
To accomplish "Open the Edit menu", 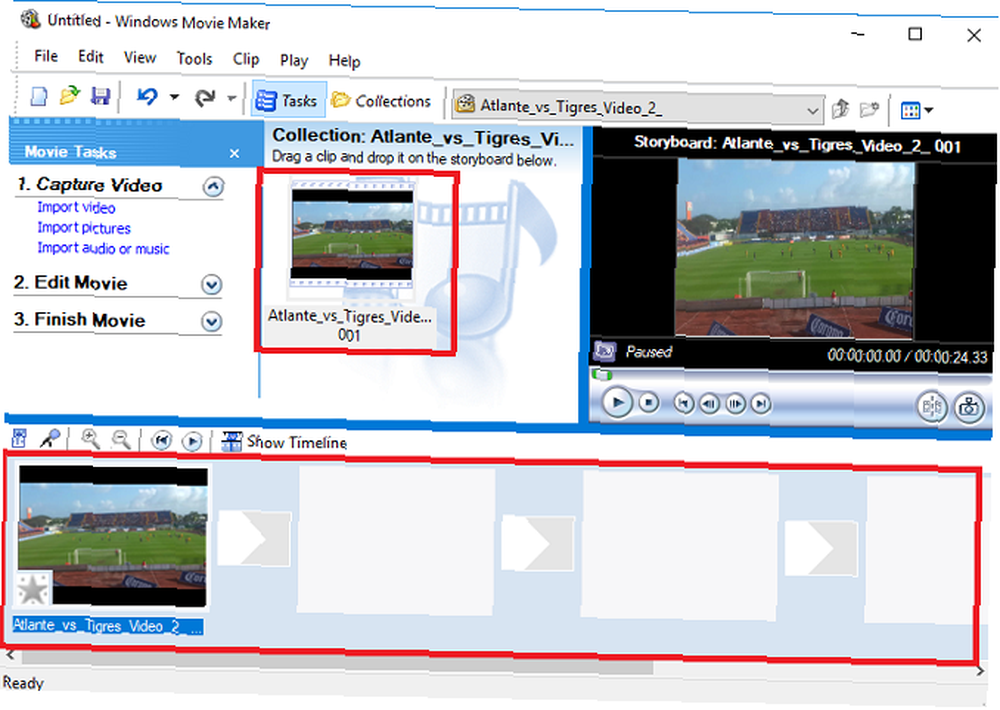I will 91,57.
